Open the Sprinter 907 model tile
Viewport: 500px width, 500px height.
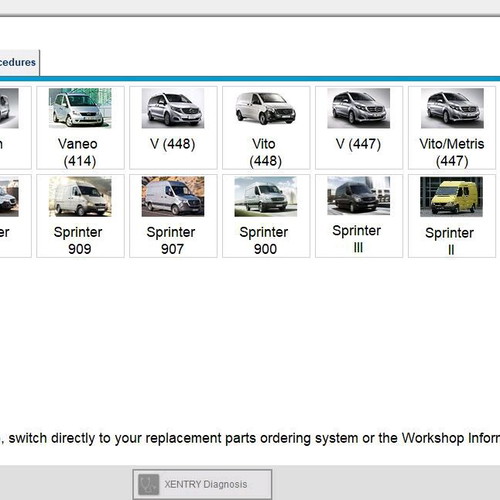pos(173,216)
